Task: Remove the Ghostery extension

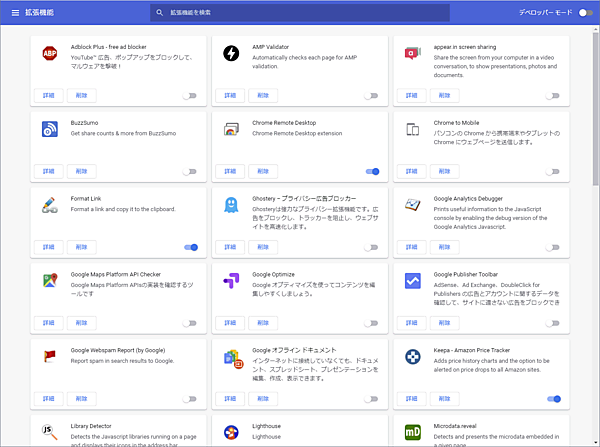Action: (x=263, y=247)
